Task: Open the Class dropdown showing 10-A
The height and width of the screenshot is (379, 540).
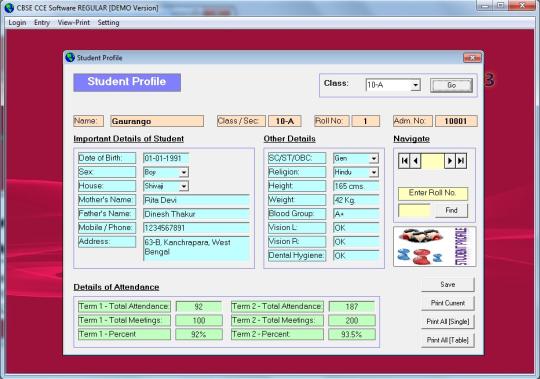Action: pos(416,85)
